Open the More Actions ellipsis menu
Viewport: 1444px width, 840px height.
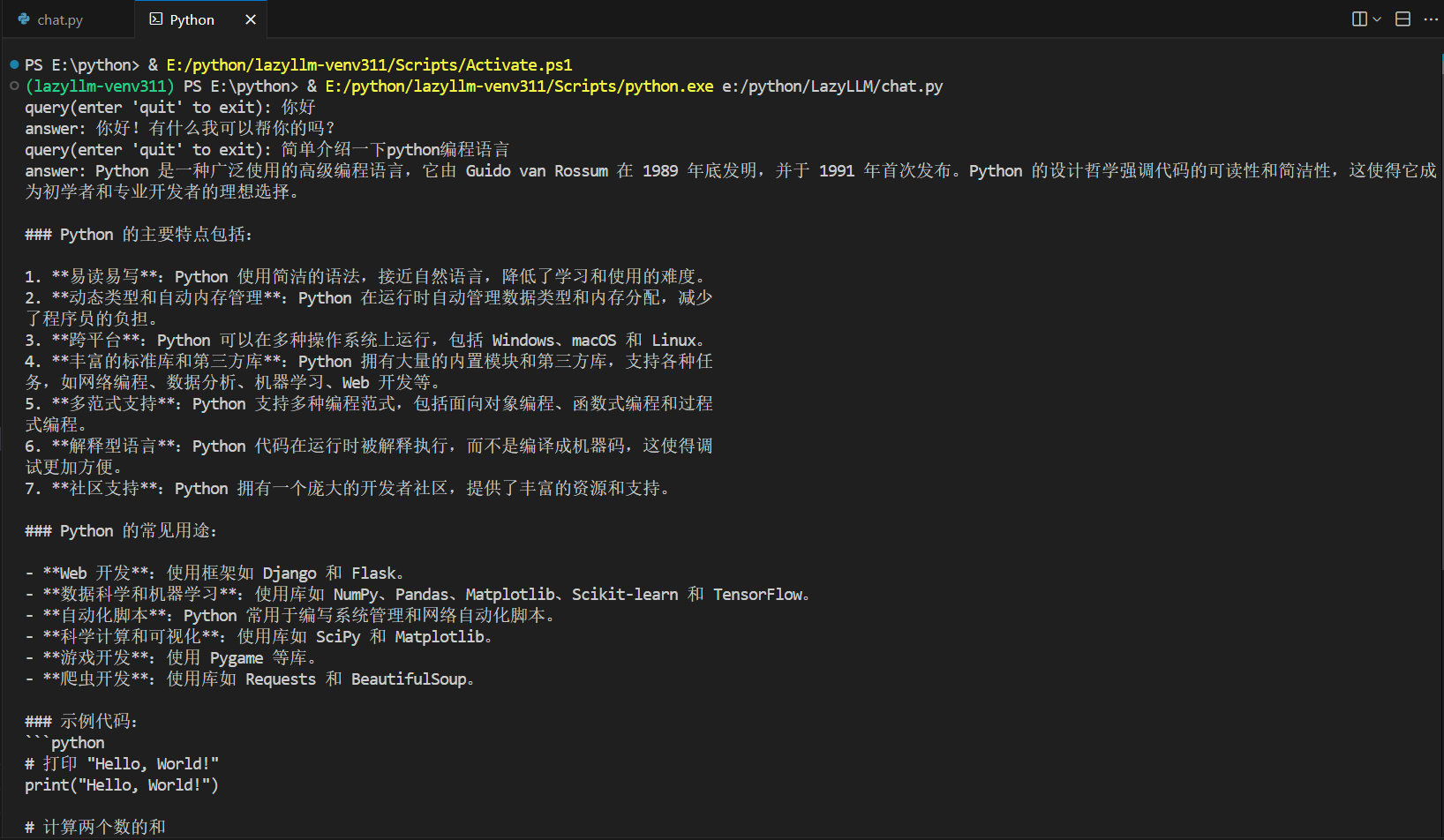tap(1431, 19)
